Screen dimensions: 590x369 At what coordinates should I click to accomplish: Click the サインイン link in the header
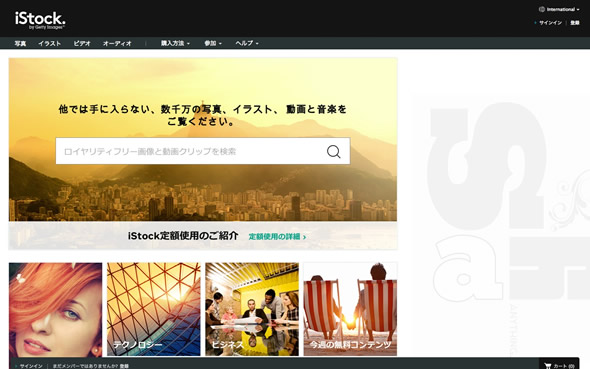point(550,23)
